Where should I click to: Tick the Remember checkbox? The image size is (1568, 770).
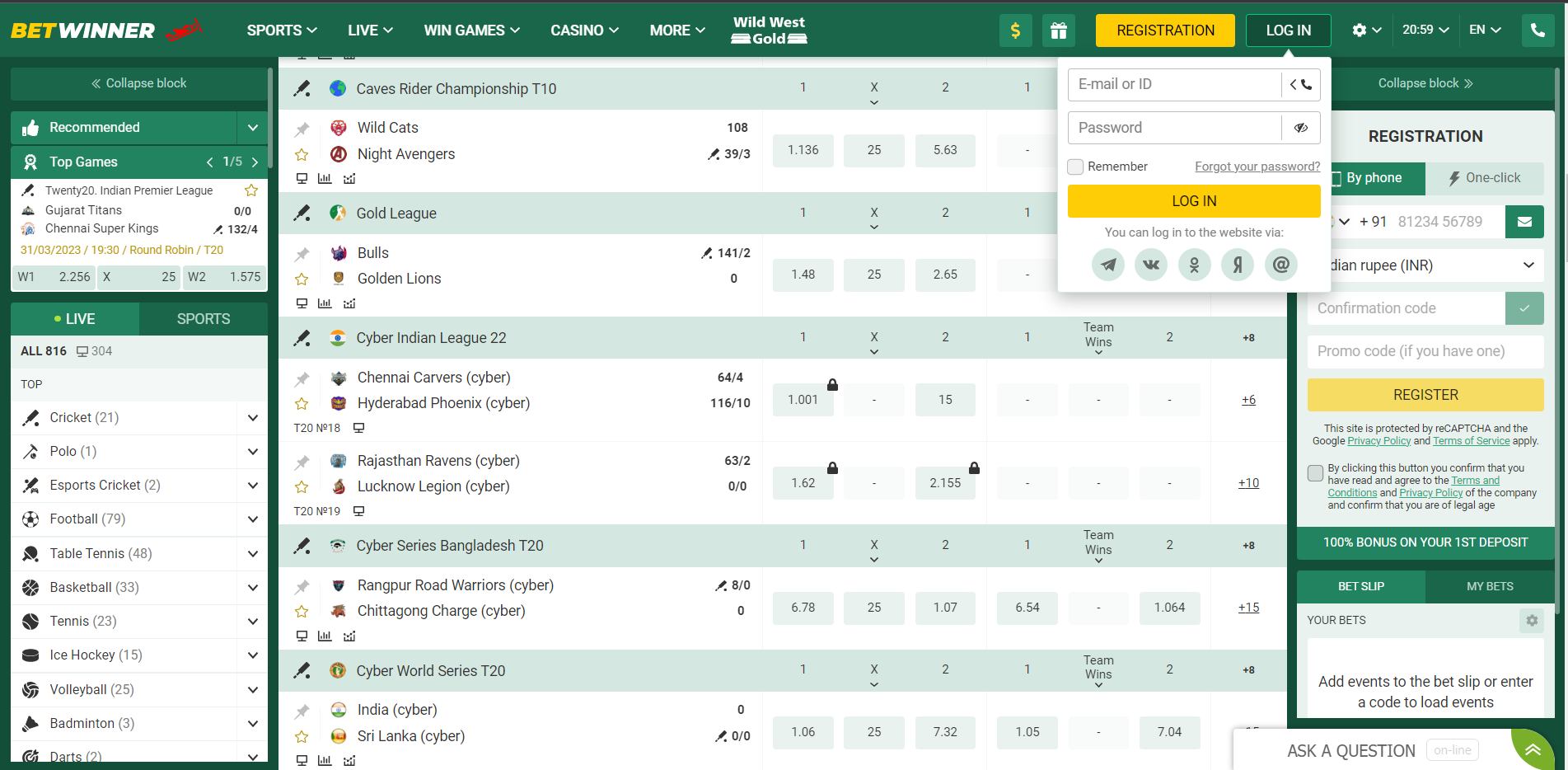click(1075, 167)
